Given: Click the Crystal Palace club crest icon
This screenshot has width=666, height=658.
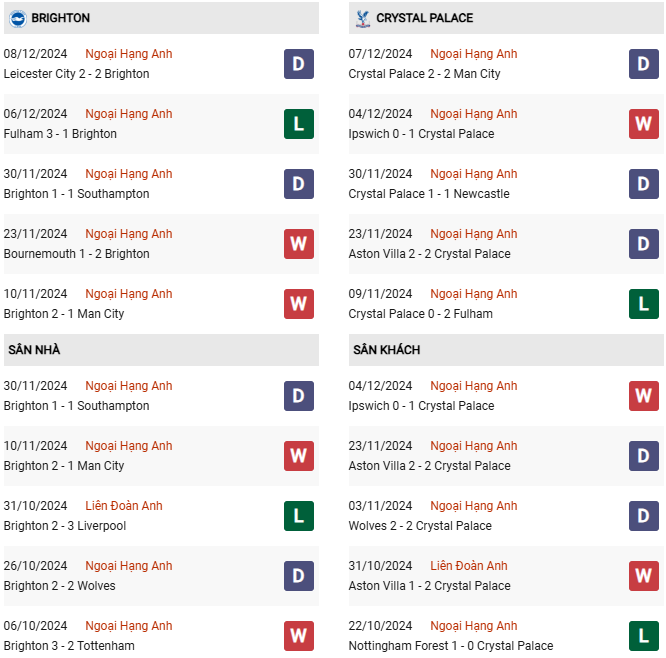Looking at the screenshot, I should click(362, 18).
